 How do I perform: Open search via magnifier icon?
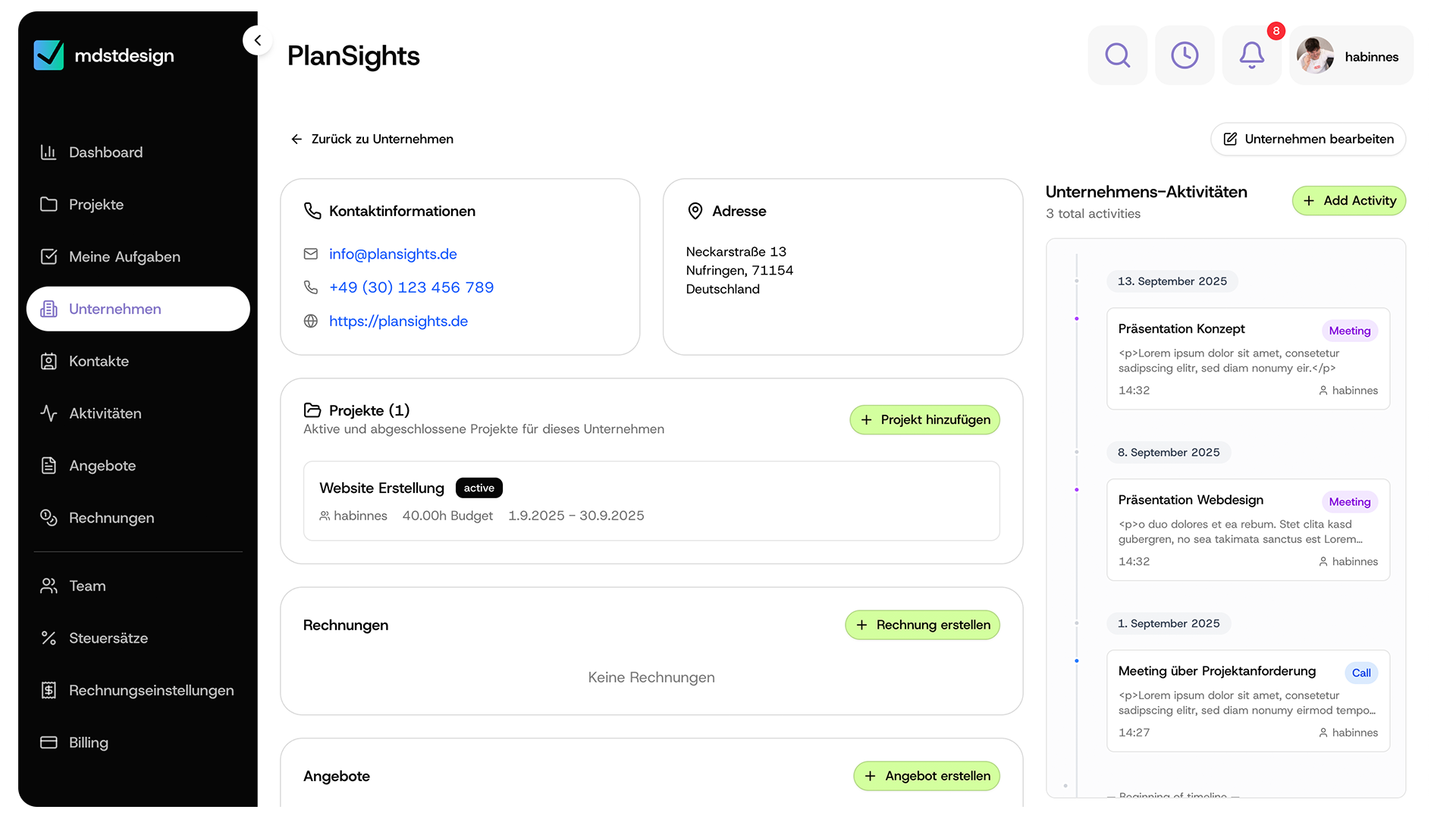pyautogui.click(x=1117, y=55)
